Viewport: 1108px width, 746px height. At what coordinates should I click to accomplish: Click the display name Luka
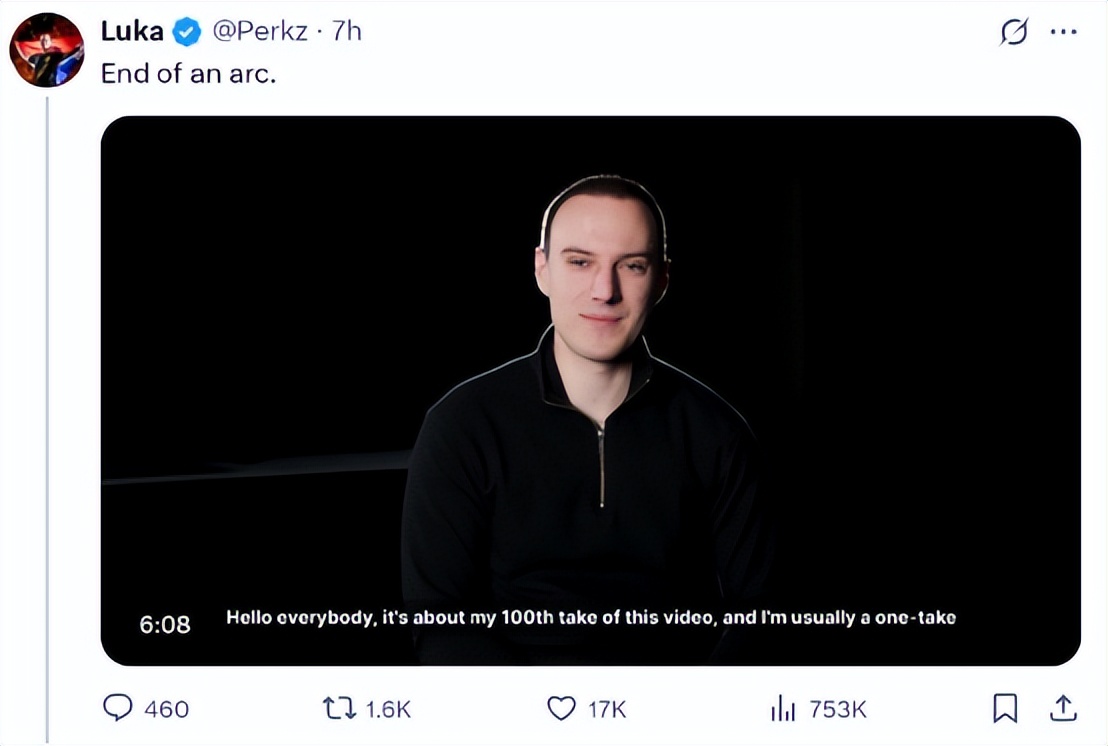point(132,32)
